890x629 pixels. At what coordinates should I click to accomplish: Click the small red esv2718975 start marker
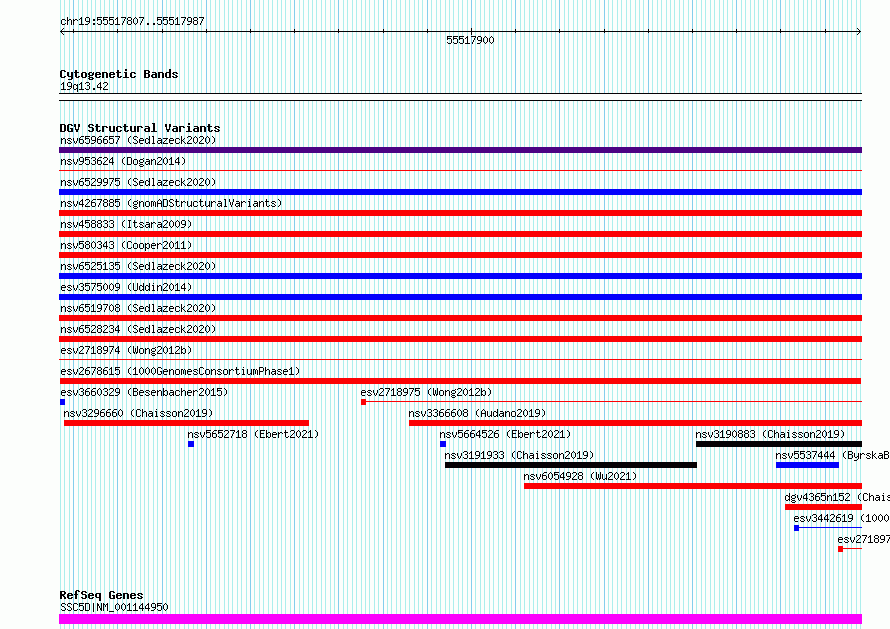coord(363,402)
